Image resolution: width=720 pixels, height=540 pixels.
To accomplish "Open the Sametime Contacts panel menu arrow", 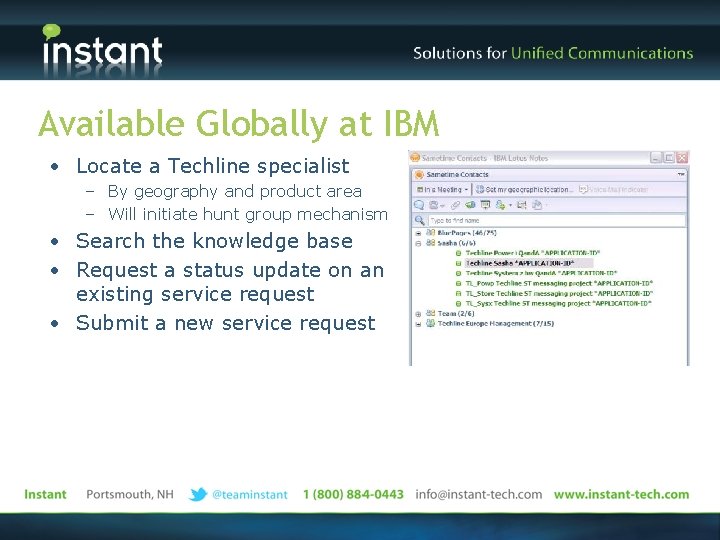I will (x=681, y=174).
